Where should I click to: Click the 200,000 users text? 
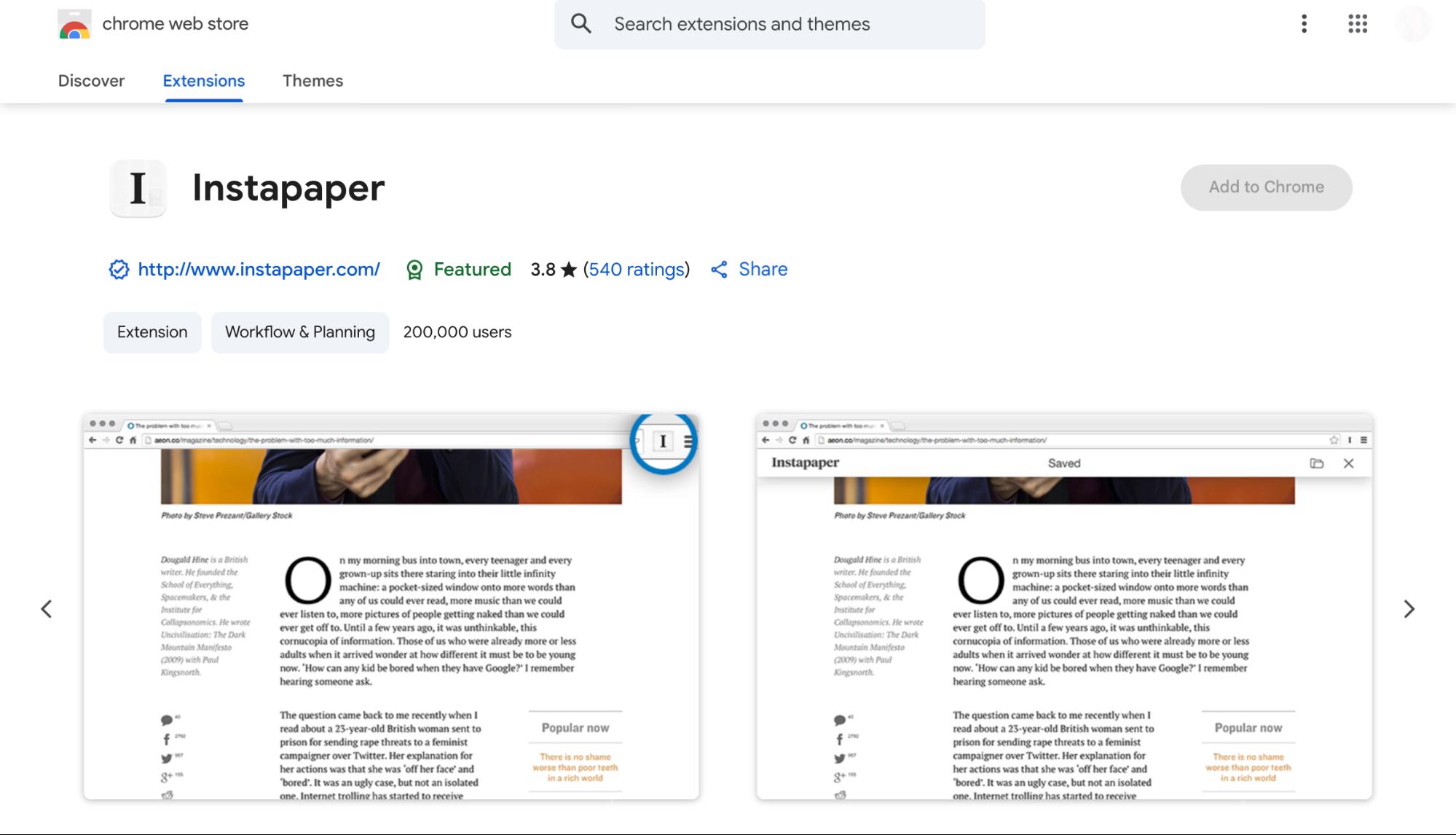457,332
